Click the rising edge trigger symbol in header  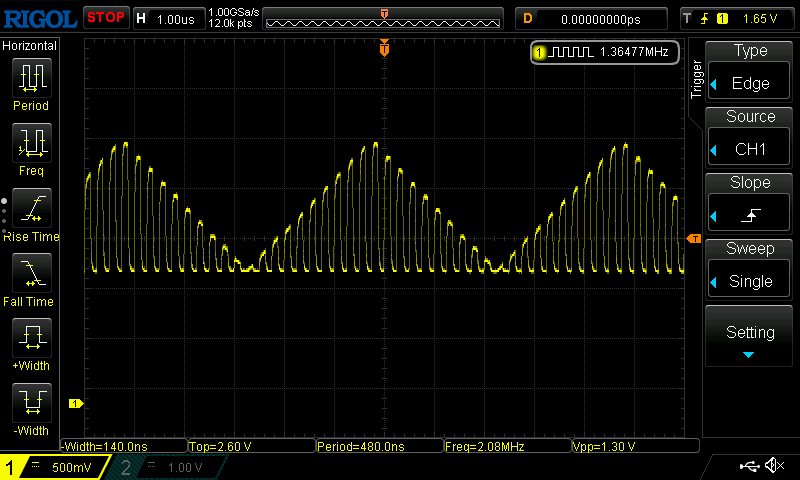pyautogui.click(x=705, y=19)
